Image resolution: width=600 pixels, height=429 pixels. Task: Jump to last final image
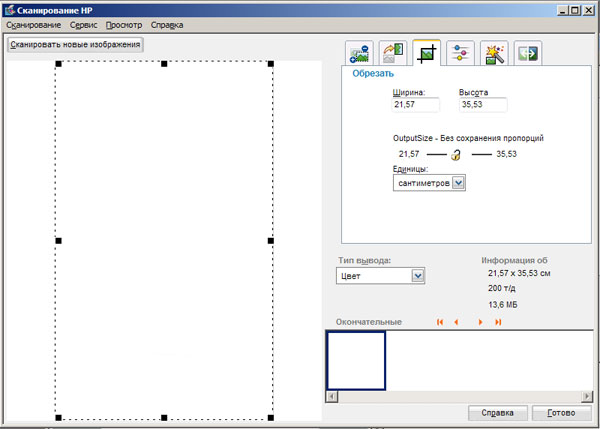(498, 322)
